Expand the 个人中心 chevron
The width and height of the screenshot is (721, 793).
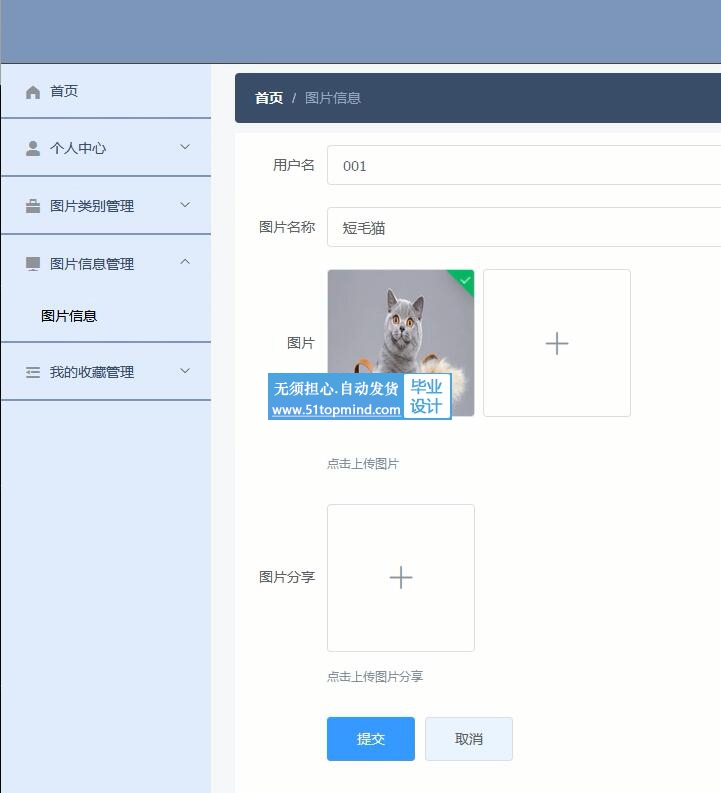click(185, 147)
